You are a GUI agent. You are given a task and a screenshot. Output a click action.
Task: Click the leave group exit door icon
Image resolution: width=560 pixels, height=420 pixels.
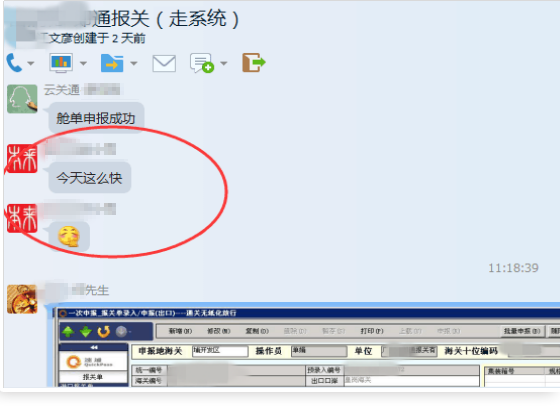(x=254, y=63)
